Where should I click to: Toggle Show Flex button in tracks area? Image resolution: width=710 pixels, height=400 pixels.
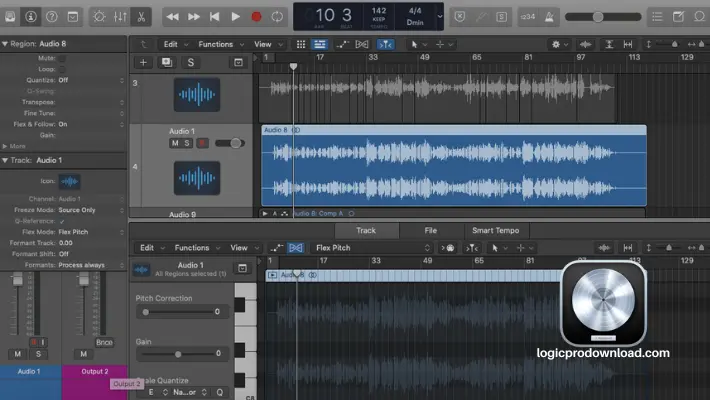[362, 44]
